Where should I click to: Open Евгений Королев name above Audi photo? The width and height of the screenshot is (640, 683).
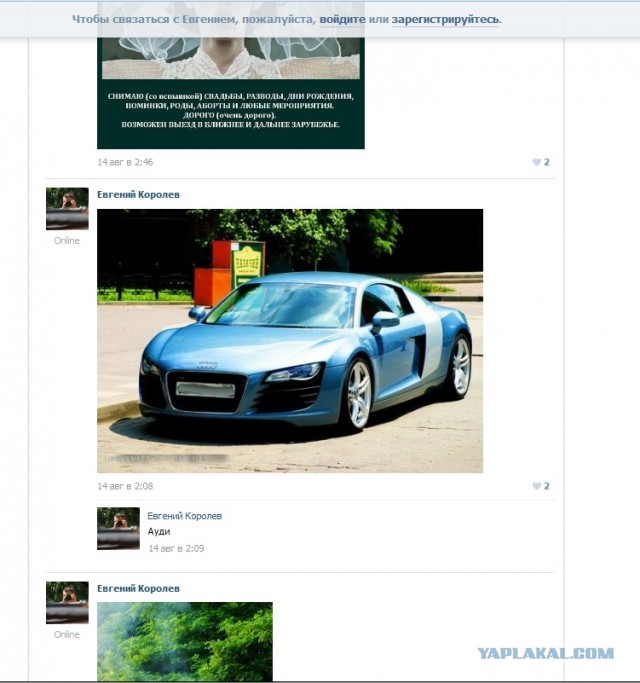tap(138, 195)
